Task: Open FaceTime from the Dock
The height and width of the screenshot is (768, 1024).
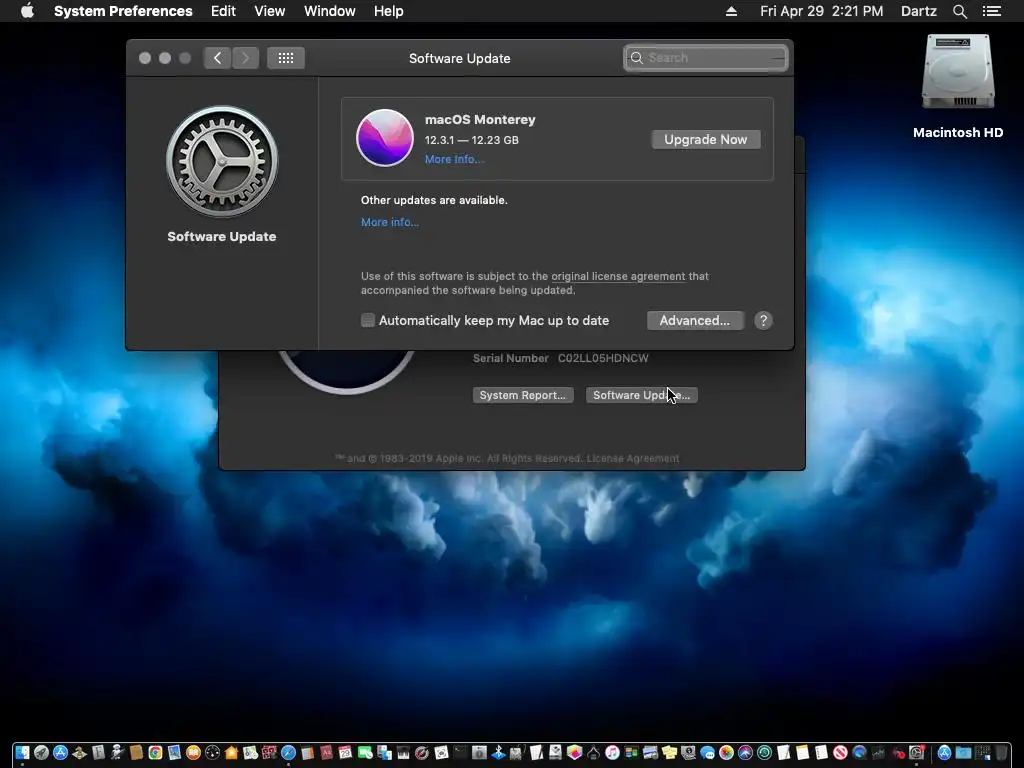Action: pyautogui.click(x=365, y=752)
